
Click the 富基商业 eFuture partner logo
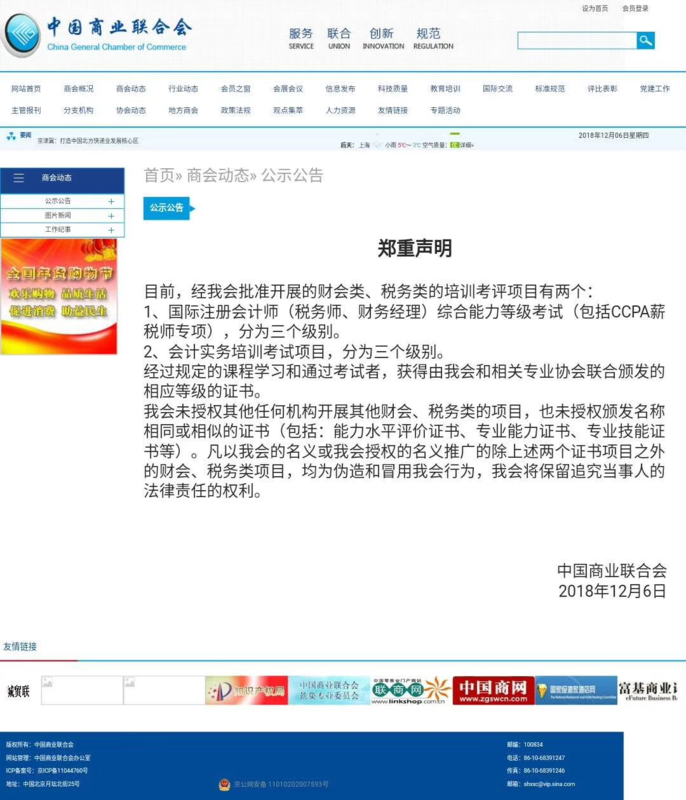(648, 691)
